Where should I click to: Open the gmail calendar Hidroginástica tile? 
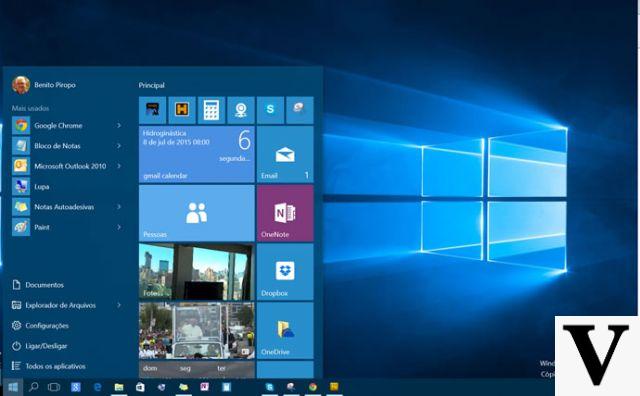197,154
